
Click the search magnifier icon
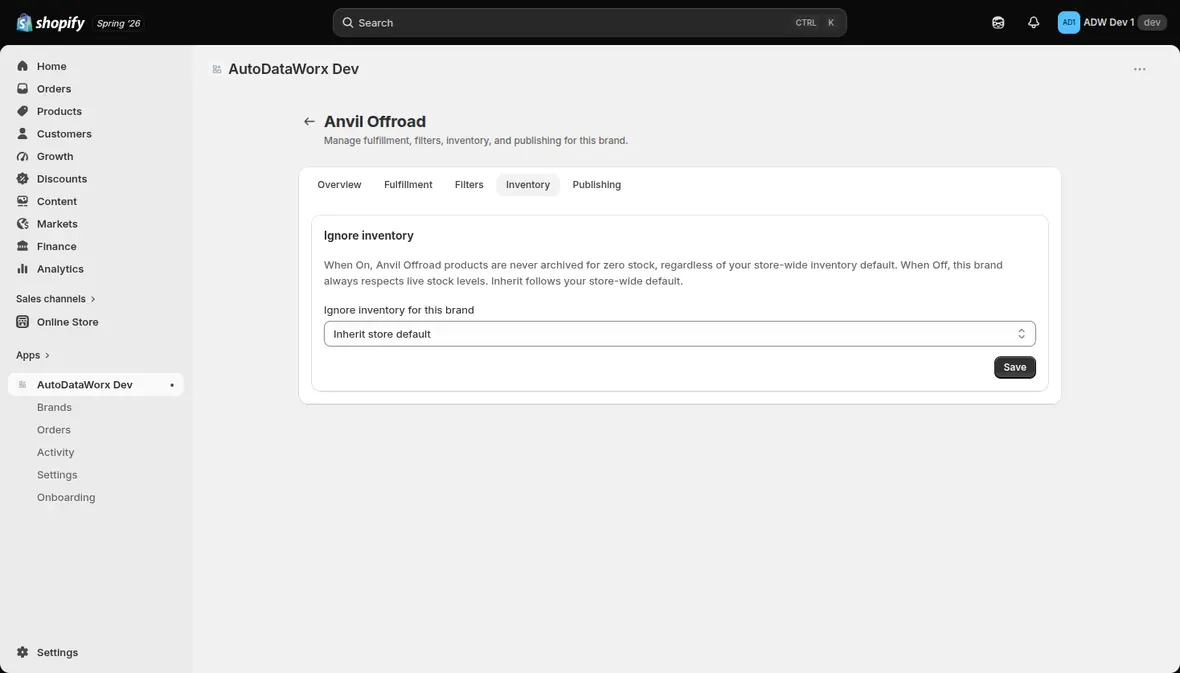(x=348, y=23)
